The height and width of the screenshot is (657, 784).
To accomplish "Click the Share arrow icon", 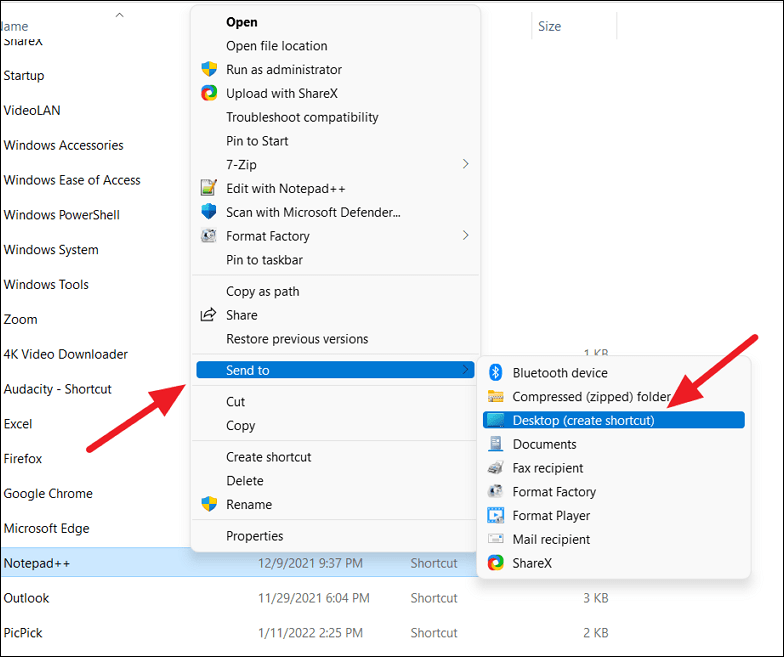I will (208, 315).
